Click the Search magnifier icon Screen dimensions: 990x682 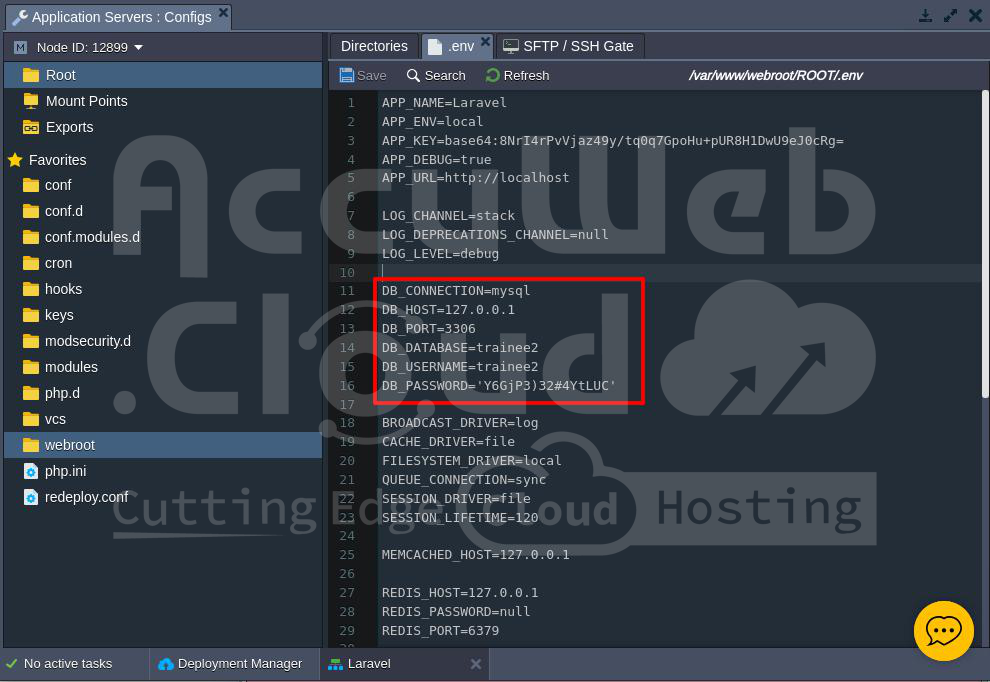tap(414, 75)
